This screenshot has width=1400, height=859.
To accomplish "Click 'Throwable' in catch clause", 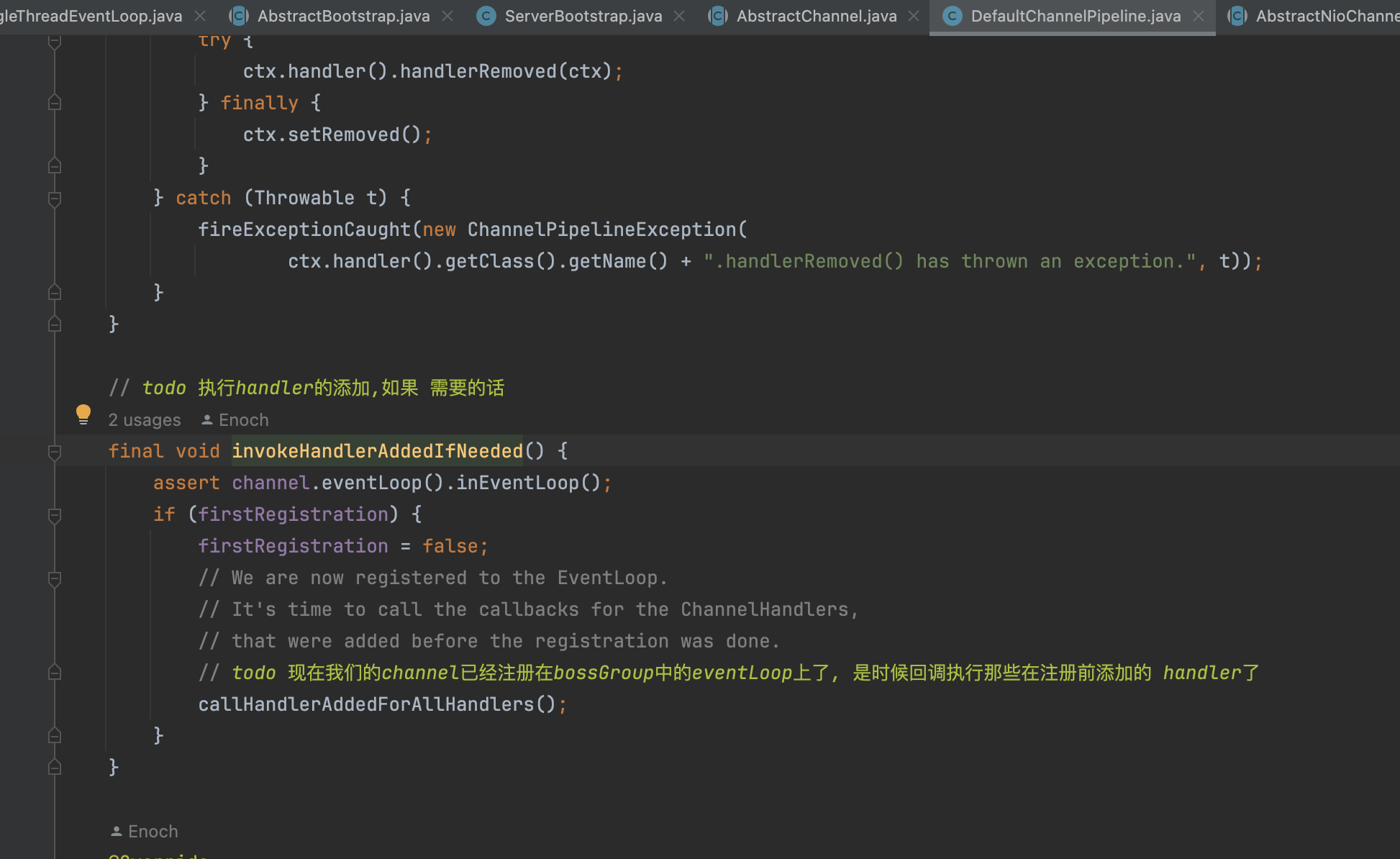I will click(304, 198).
